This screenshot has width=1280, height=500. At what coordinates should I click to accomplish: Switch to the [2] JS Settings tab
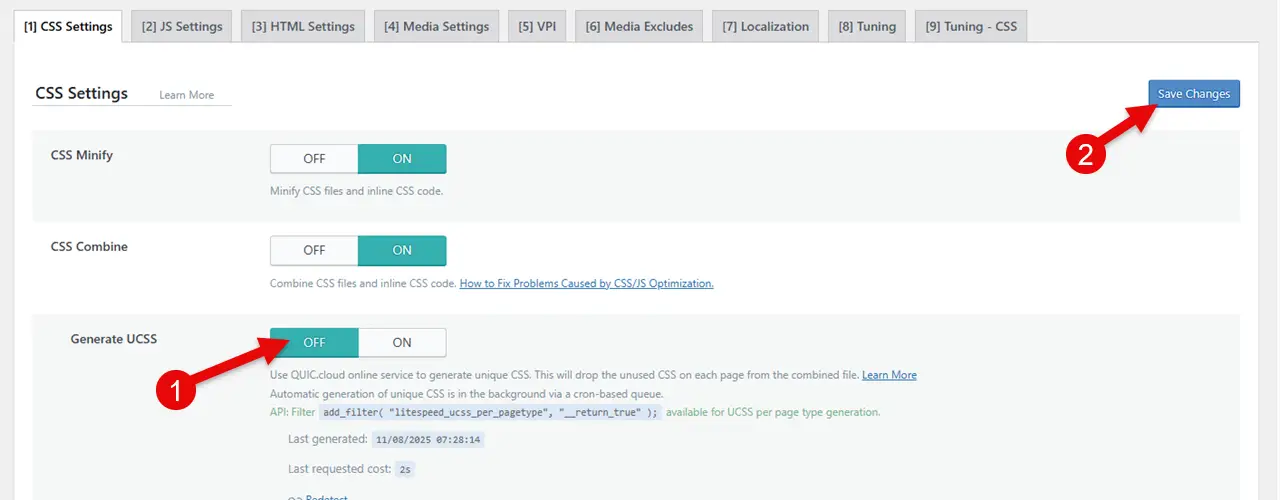point(182,26)
